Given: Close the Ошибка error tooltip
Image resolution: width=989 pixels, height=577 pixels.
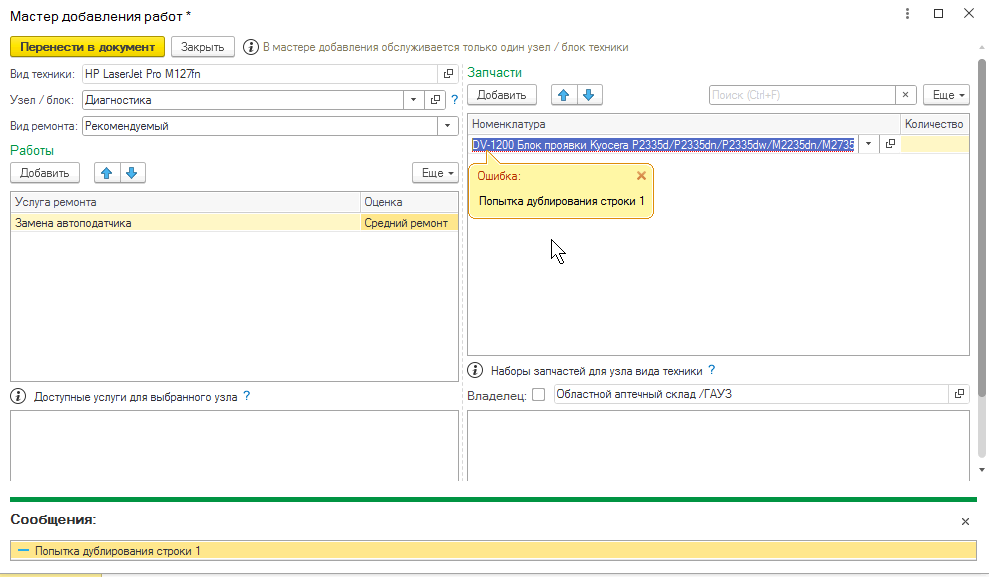Looking at the screenshot, I should (641, 176).
